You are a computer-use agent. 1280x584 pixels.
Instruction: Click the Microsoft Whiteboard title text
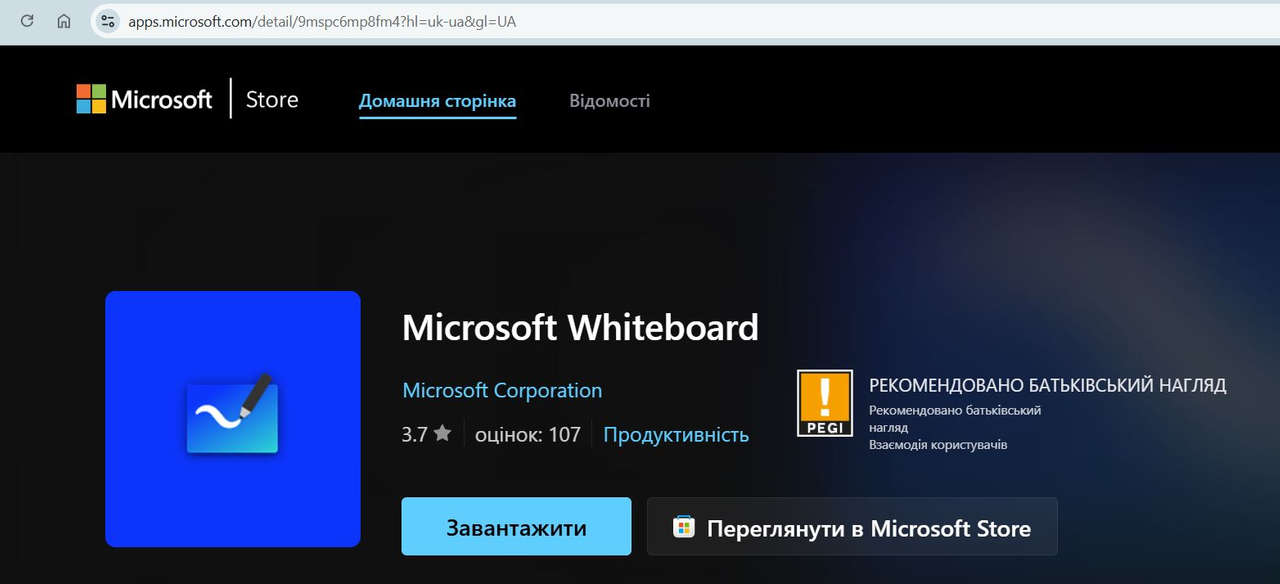(x=580, y=327)
